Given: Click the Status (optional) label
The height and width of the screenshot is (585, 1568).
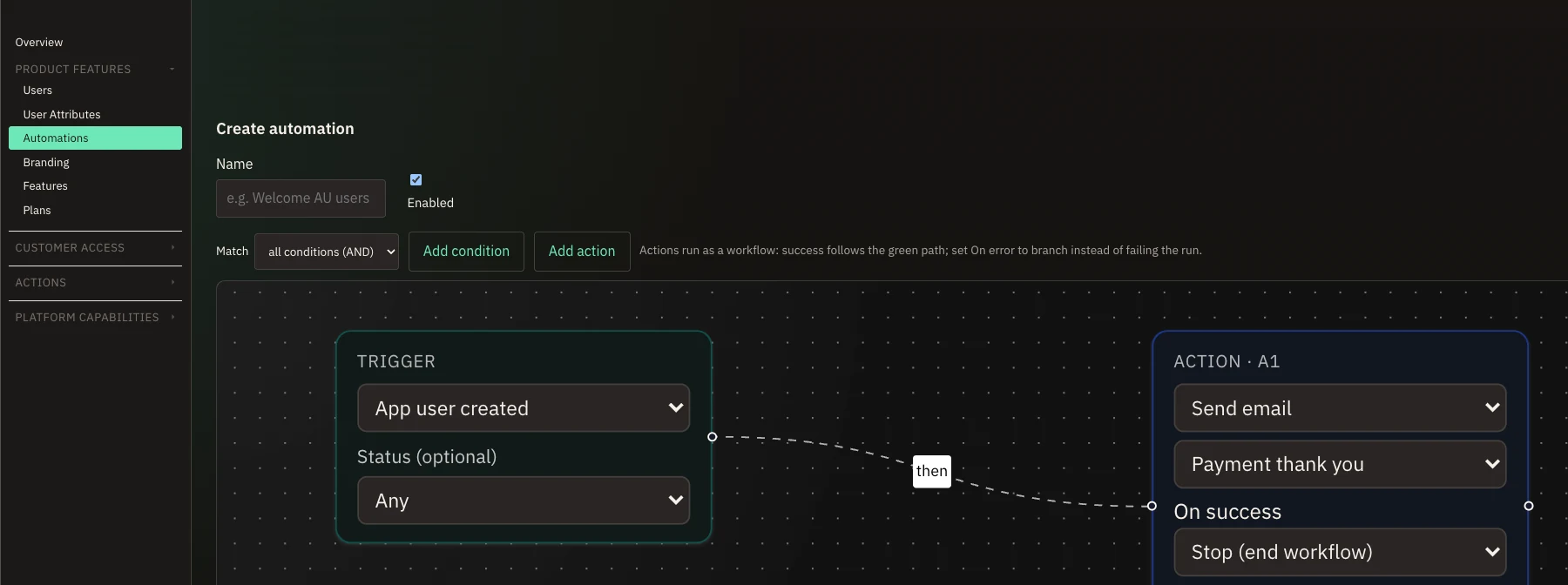Looking at the screenshot, I should (427, 457).
